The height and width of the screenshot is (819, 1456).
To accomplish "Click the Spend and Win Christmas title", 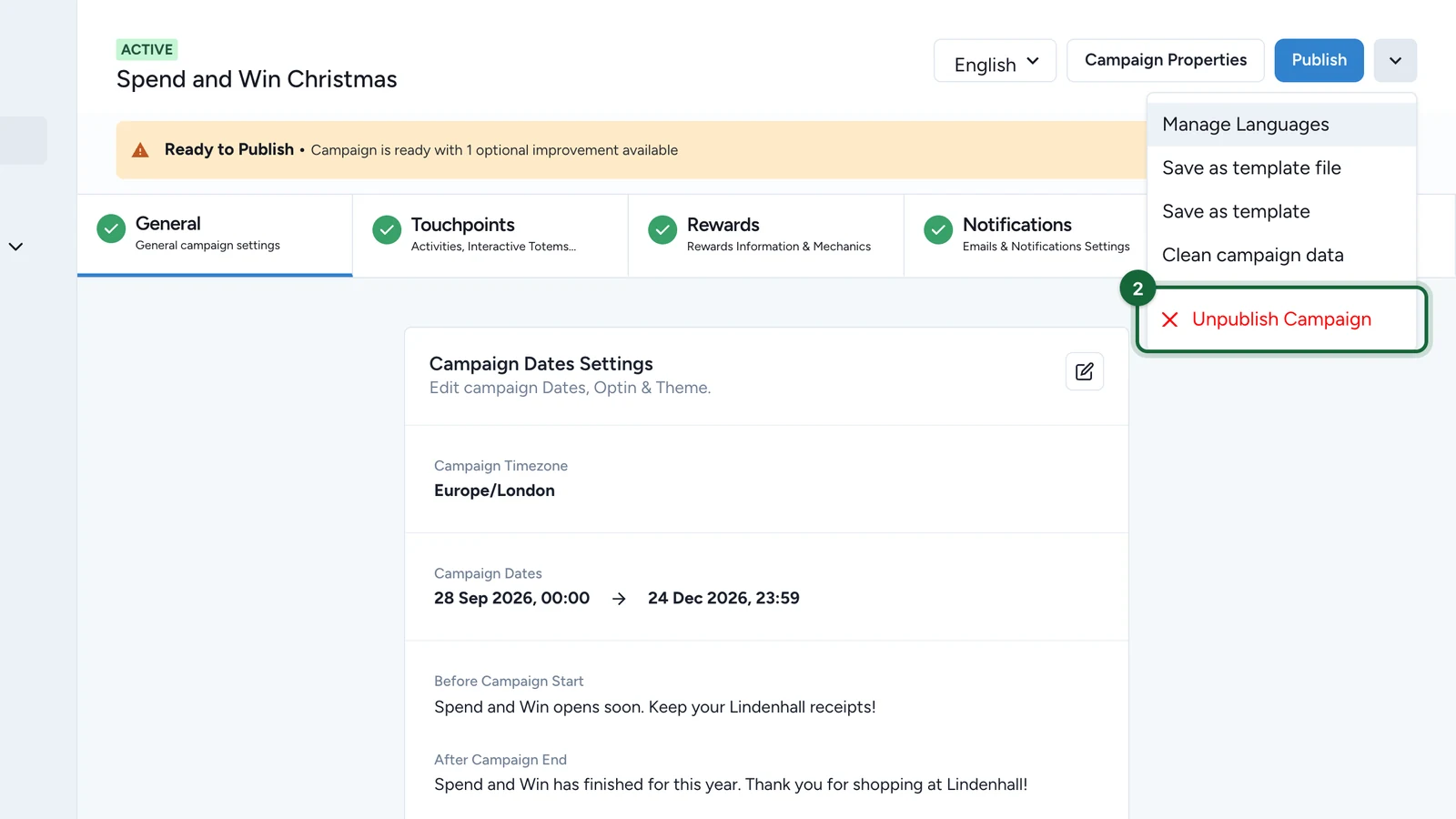I will (x=257, y=79).
